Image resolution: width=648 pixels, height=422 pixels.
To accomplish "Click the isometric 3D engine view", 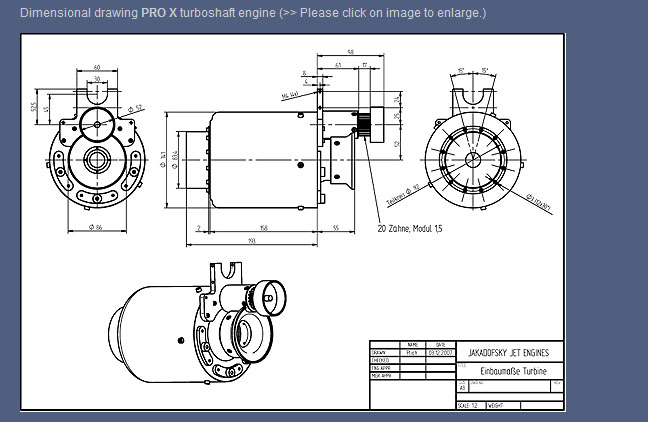I will coord(200,320).
